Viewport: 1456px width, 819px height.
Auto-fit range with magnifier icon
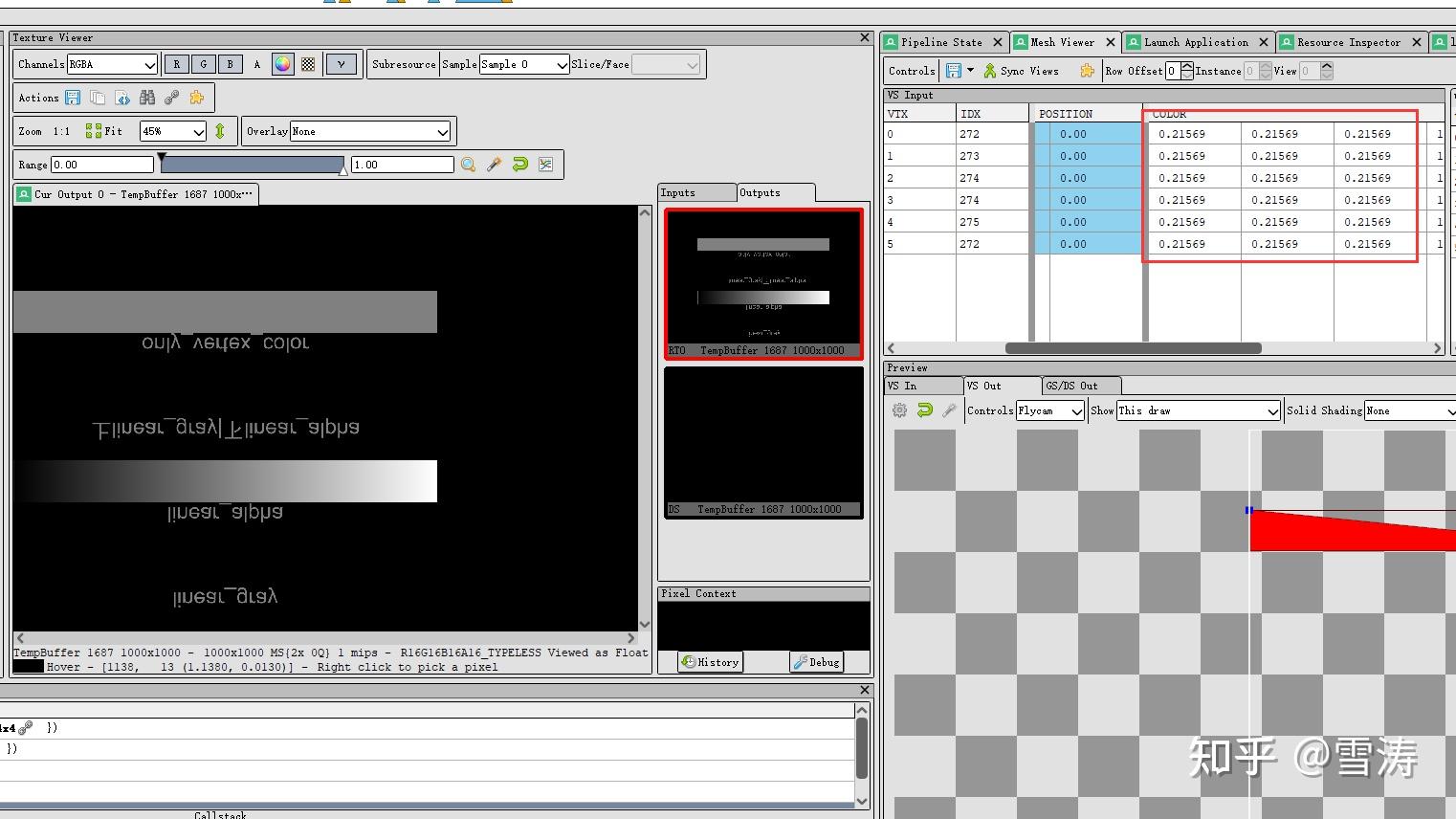coord(468,165)
